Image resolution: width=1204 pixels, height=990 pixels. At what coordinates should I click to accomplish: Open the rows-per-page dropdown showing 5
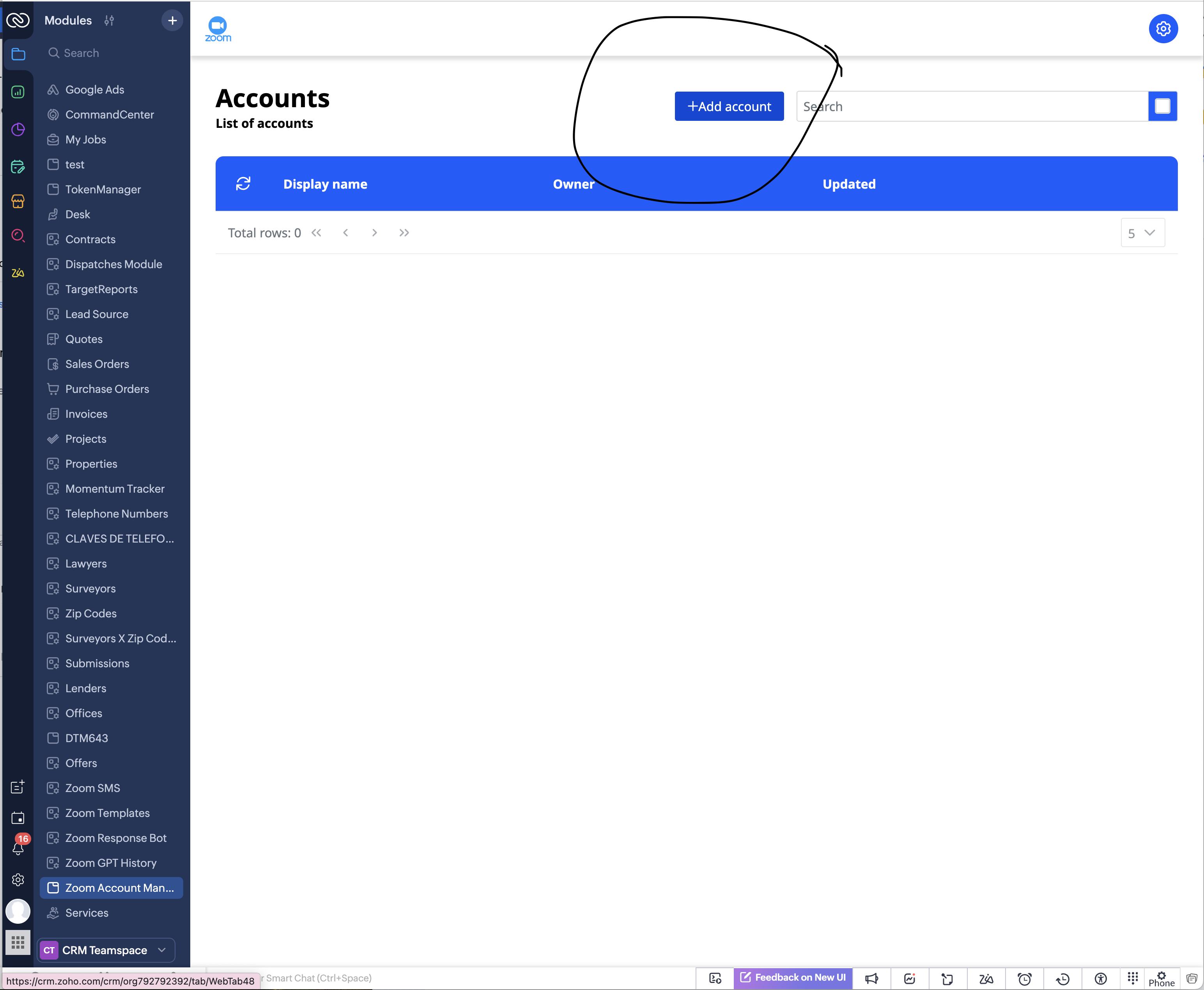pyautogui.click(x=1142, y=233)
